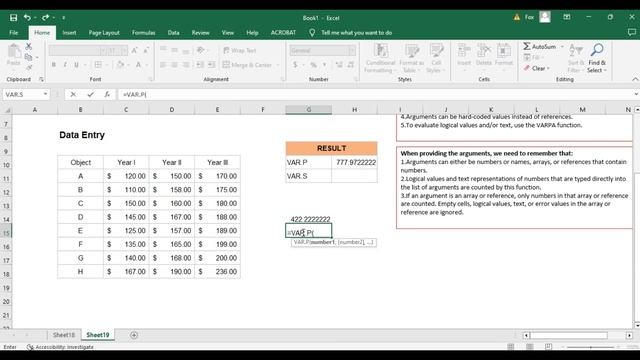Toggle Italic formatting

click(x=64, y=64)
